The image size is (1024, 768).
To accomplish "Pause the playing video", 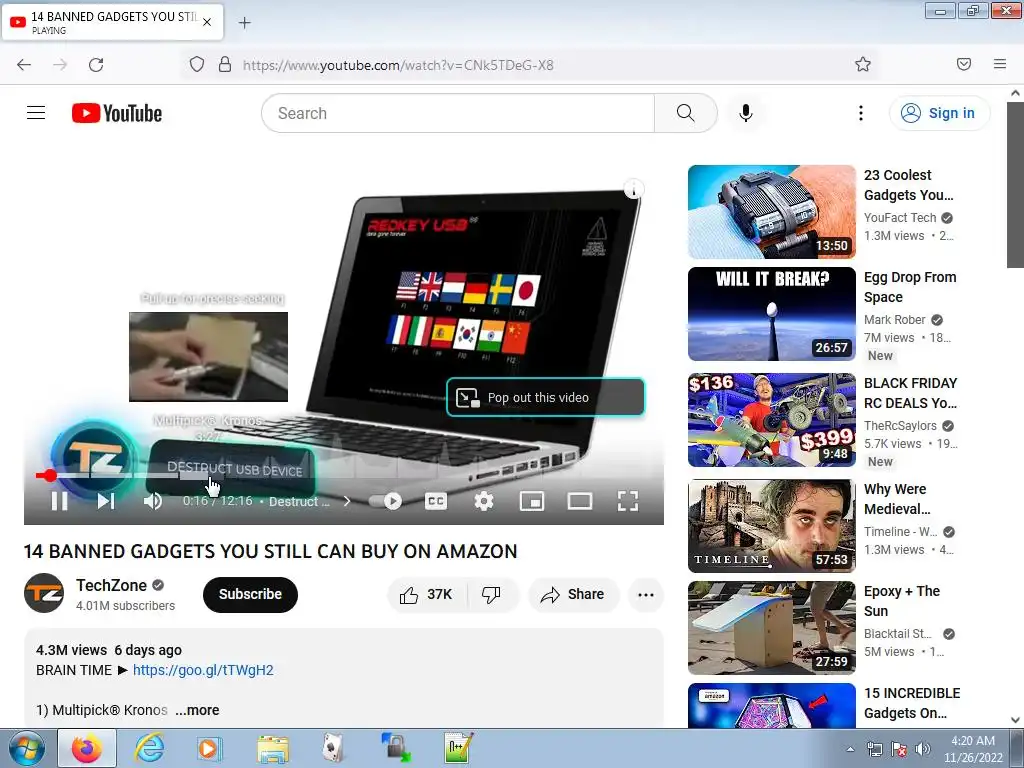I will coord(59,501).
